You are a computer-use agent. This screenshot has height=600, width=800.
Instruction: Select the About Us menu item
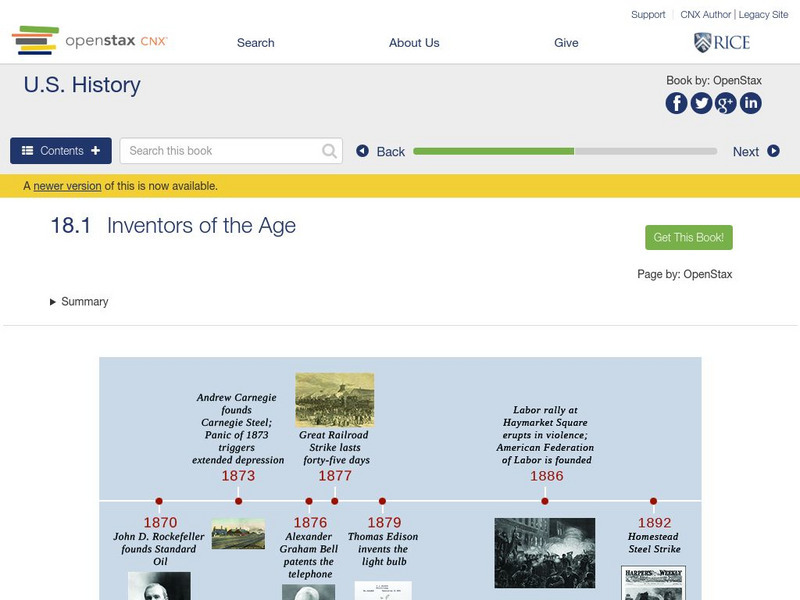414,43
